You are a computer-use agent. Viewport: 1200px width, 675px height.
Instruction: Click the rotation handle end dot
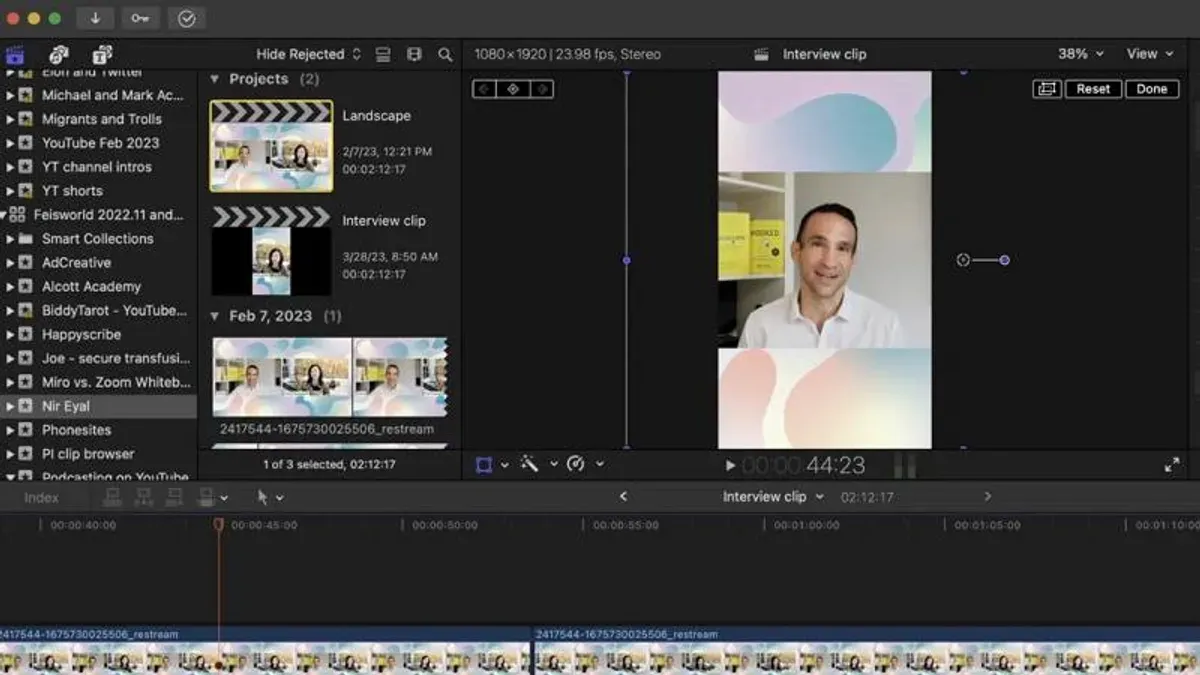[x=1004, y=260]
